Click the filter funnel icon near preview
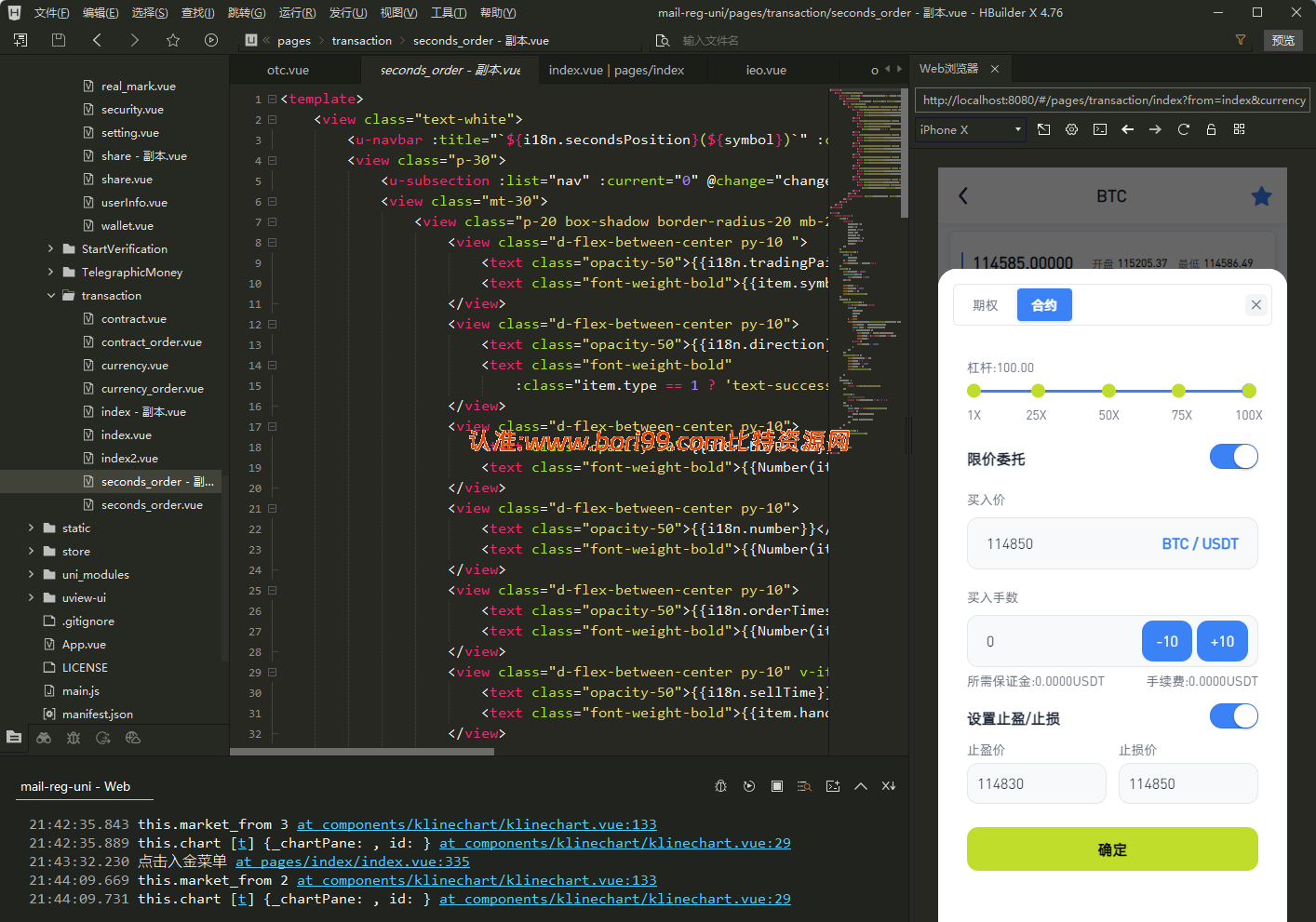Screen dimensions: 1316x922 1241,40
